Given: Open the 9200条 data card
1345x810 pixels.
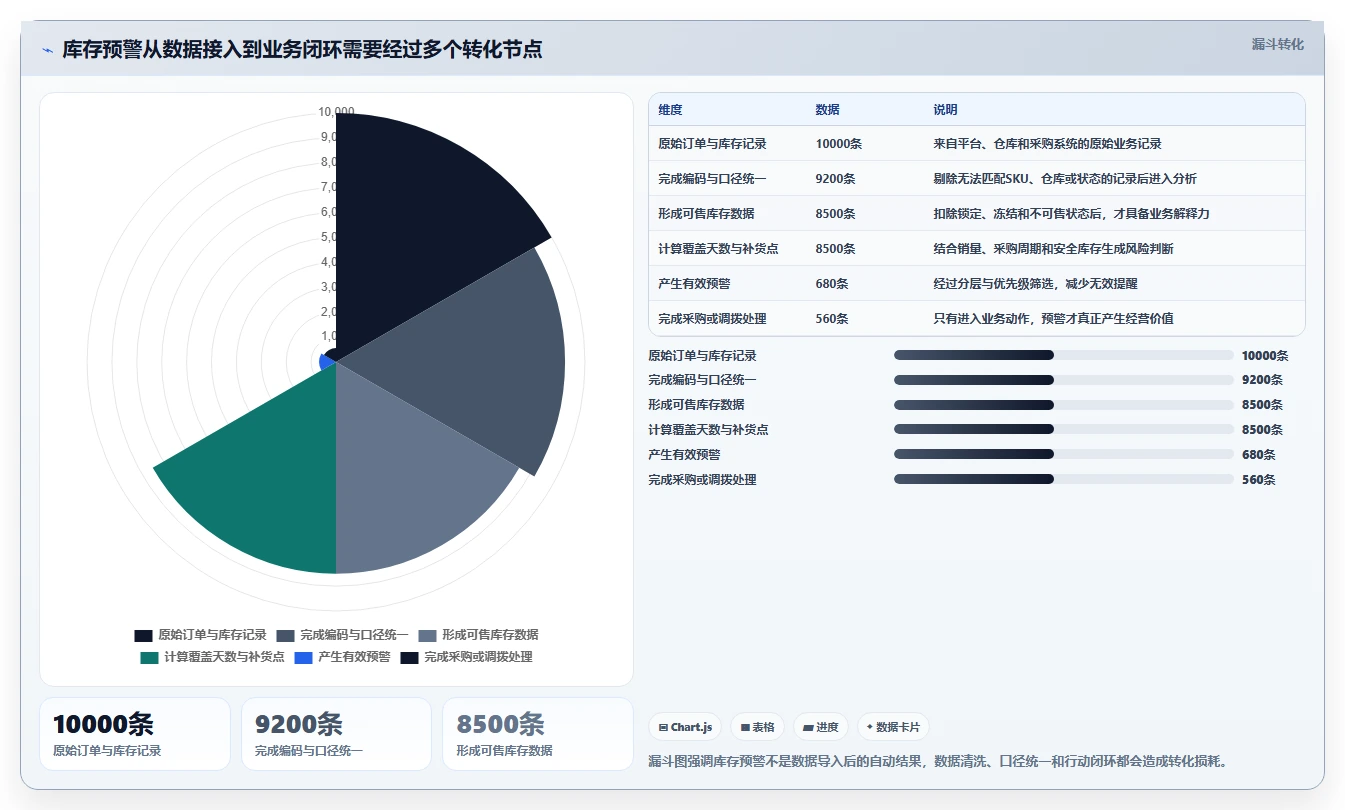Looking at the screenshot, I should (337, 734).
